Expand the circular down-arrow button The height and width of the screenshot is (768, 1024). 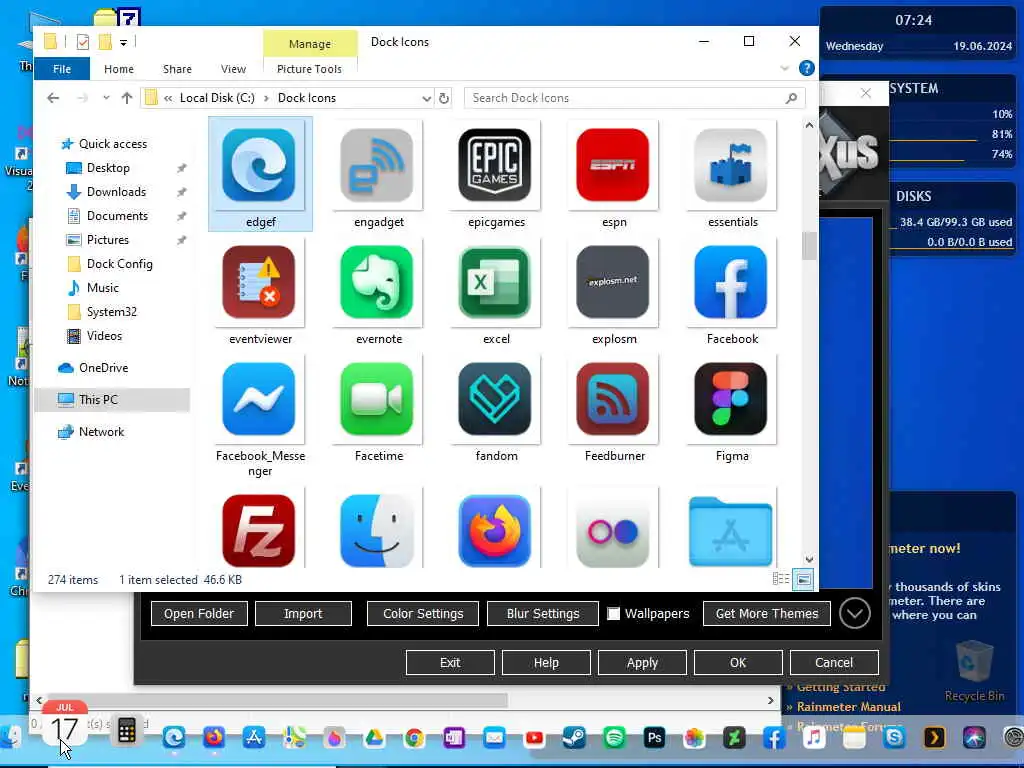[855, 613]
